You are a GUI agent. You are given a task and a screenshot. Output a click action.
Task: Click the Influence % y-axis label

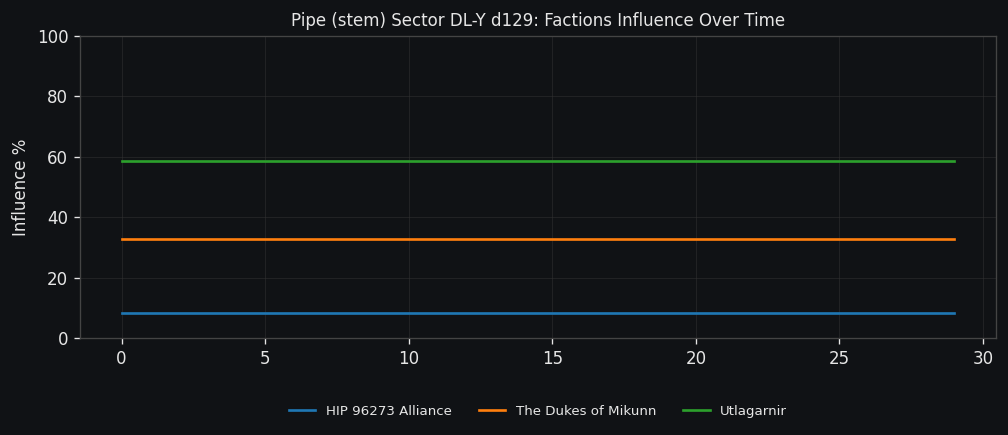20,187
